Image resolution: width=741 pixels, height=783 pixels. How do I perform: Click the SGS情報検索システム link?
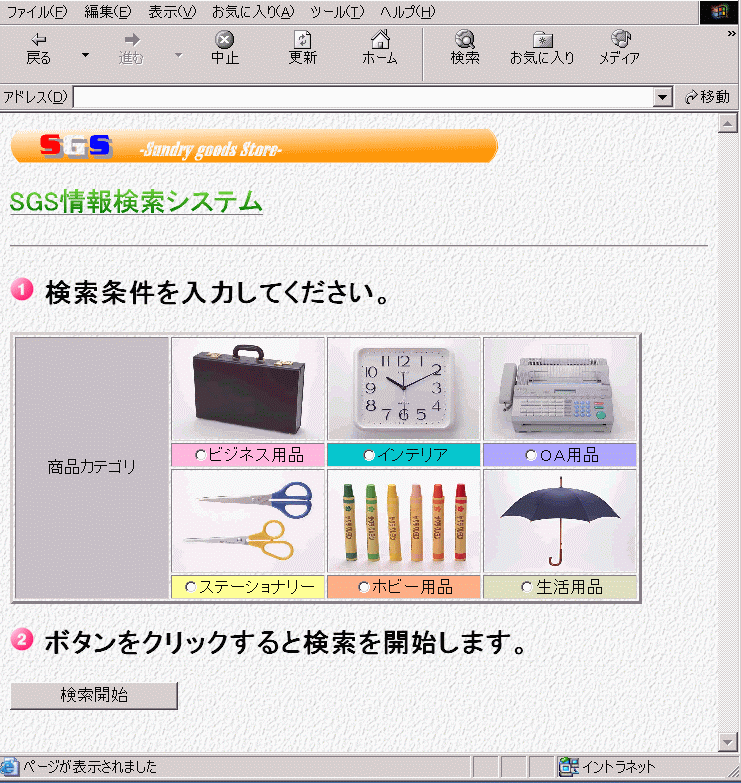(x=136, y=201)
